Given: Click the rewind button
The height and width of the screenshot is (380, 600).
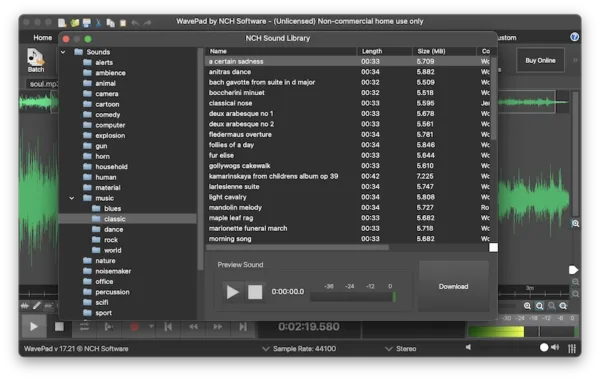Looking at the screenshot, I should pos(193,326).
